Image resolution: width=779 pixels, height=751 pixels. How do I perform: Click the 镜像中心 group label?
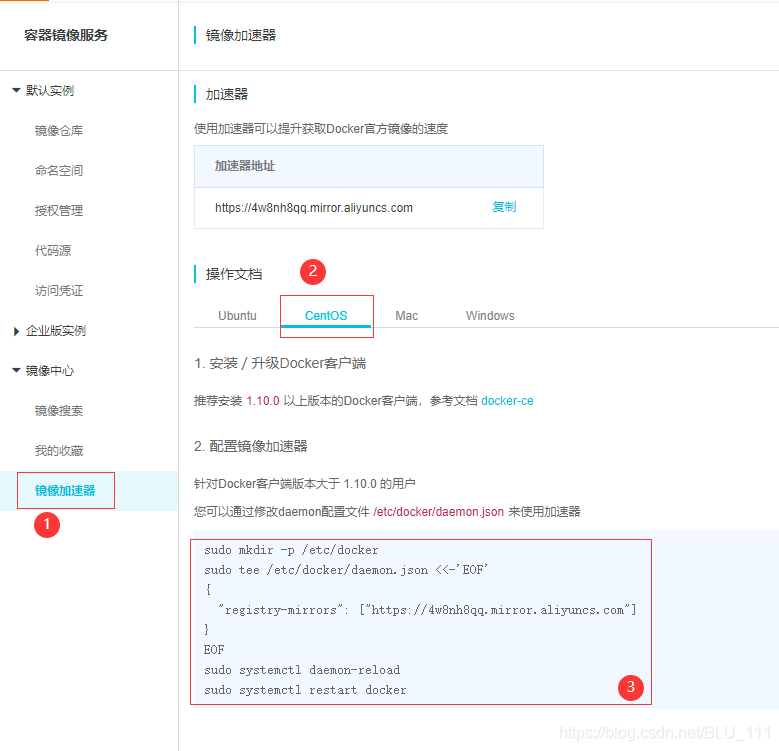pyautogui.click(x=50, y=371)
